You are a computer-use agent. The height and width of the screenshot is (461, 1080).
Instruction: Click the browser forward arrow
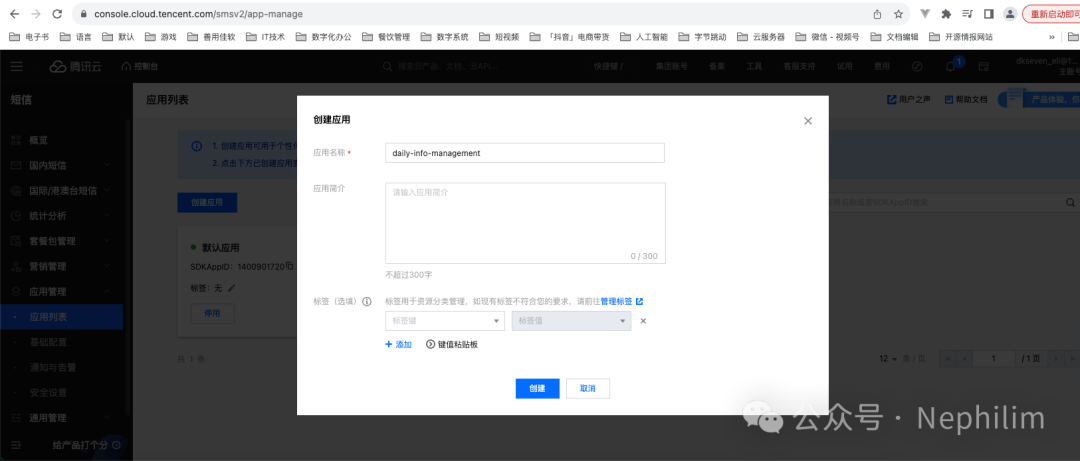click(36, 14)
